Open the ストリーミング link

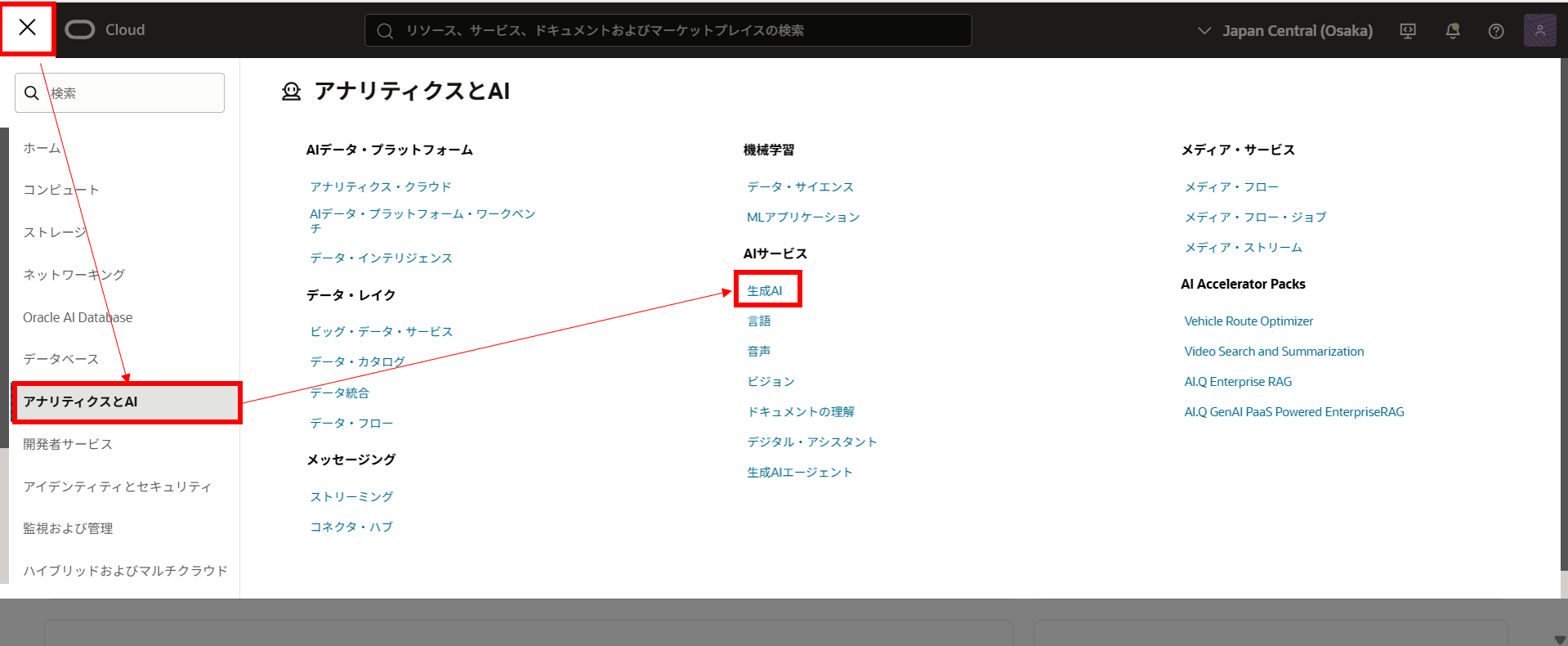tap(351, 496)
